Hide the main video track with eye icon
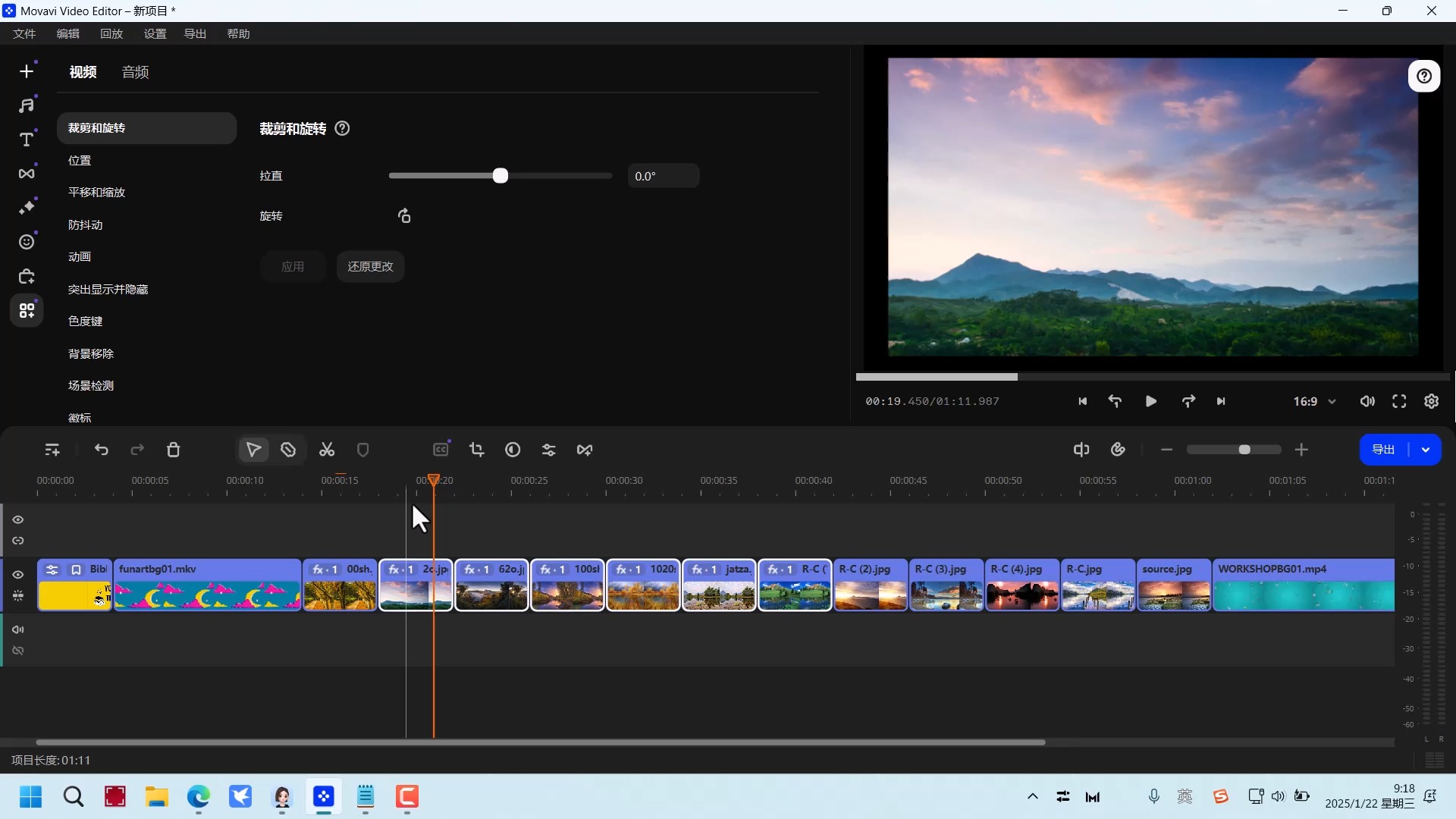This screenshot has width=1456, height=819. pyautogui.click(x=18, y=575)
